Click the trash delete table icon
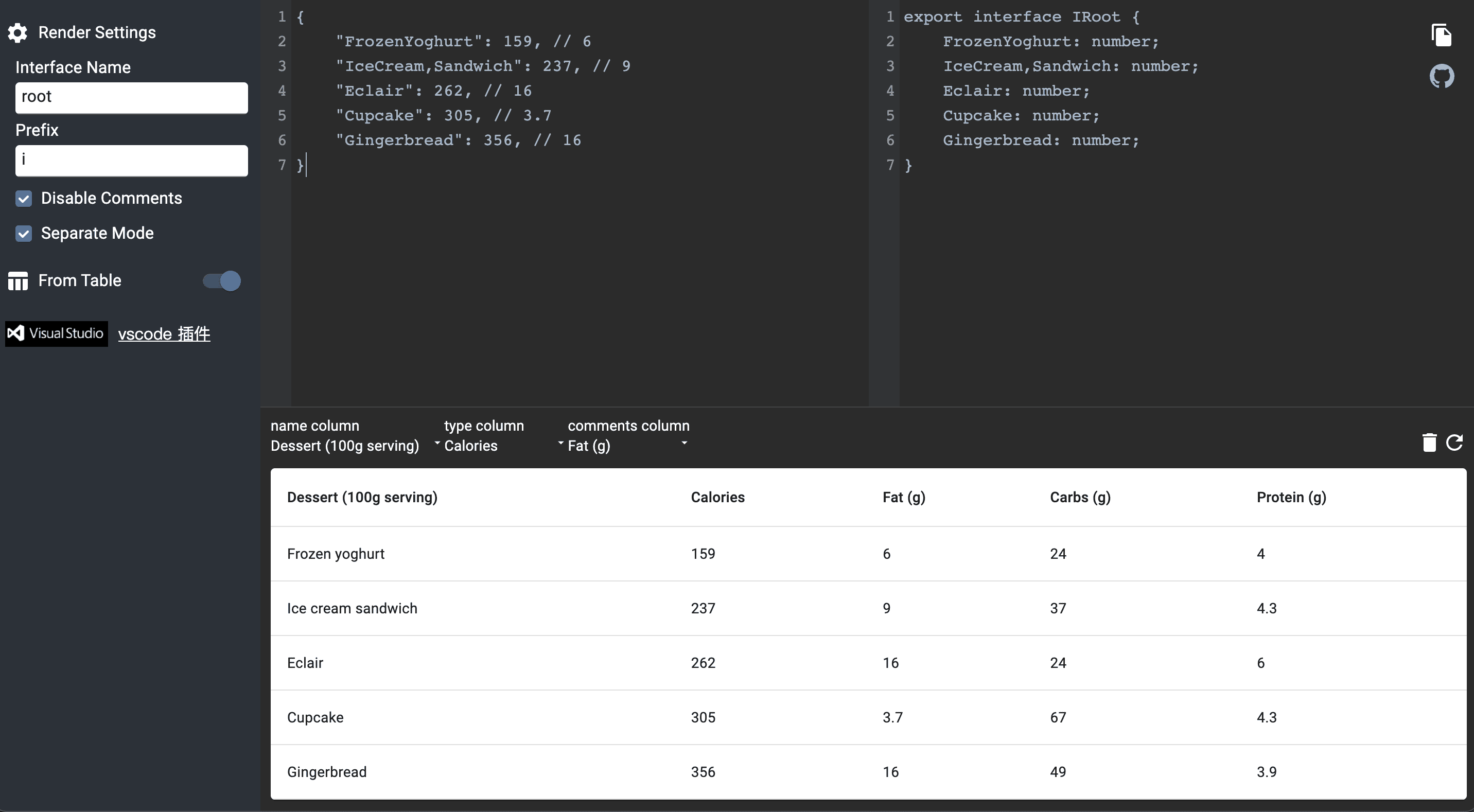Viewport: 1474px width, 812px height. coord(1429,443)
